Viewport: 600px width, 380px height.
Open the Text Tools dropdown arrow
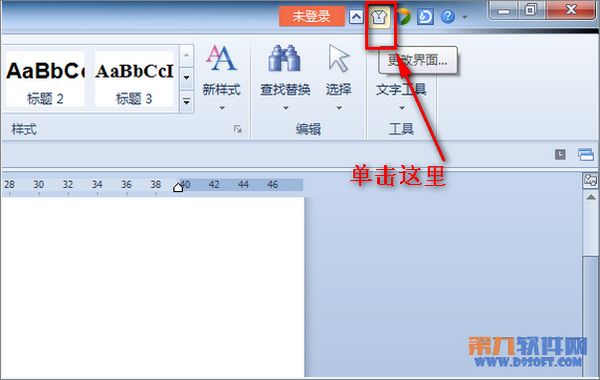click(401, 108)
